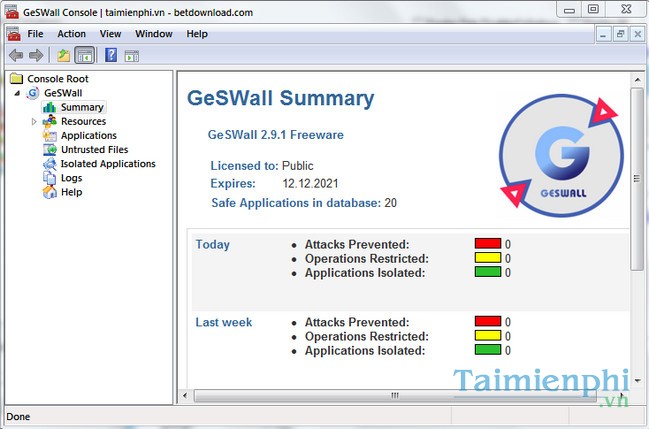Click the Forward arrow toolbar icon
This screenshot has width=649, height=429.
[x=36, y=55]
